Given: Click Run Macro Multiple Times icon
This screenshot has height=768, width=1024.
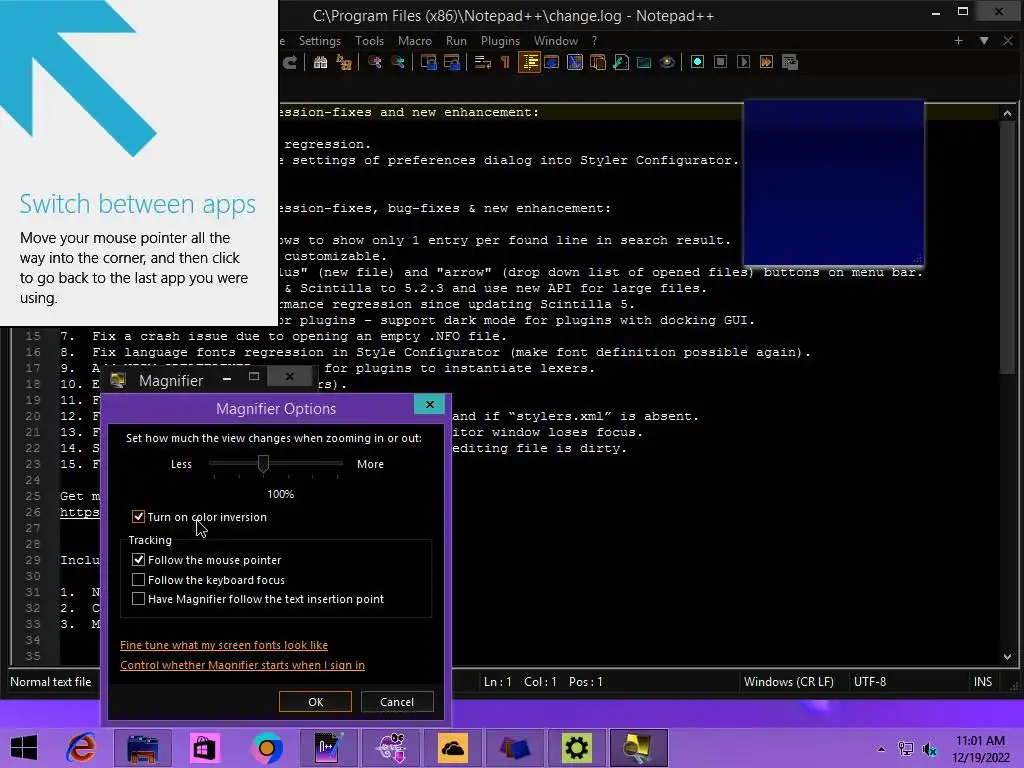Looking at the screenshot, I should click(x=767, y=62).
